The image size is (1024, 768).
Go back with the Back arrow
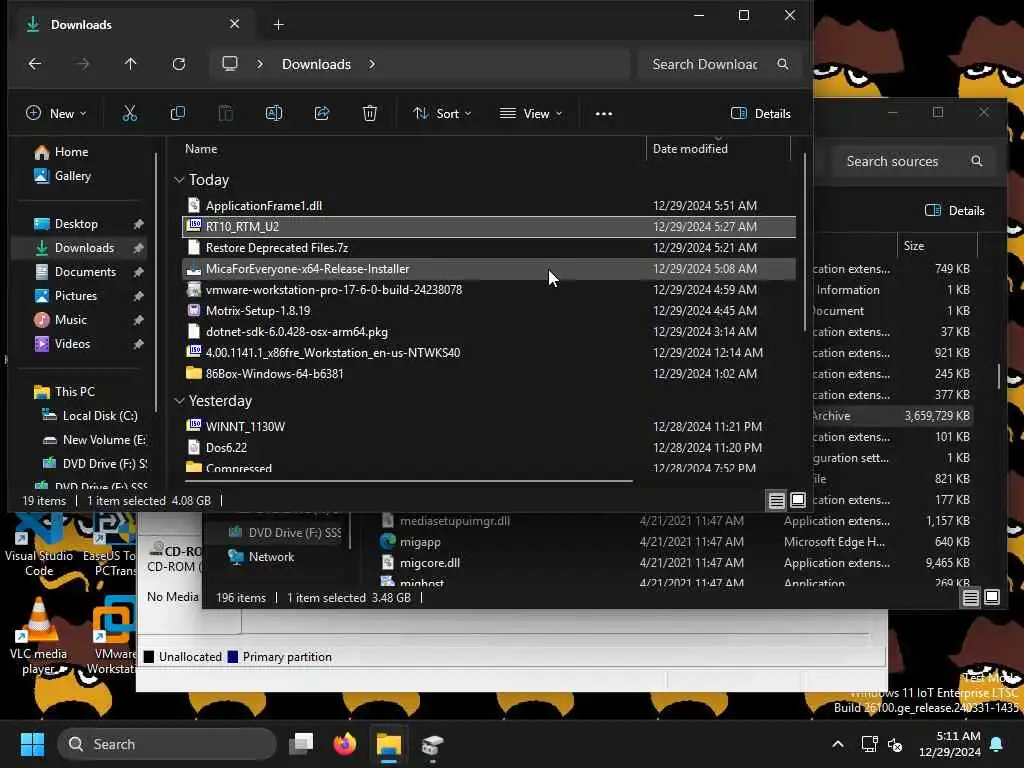point(35,64)
